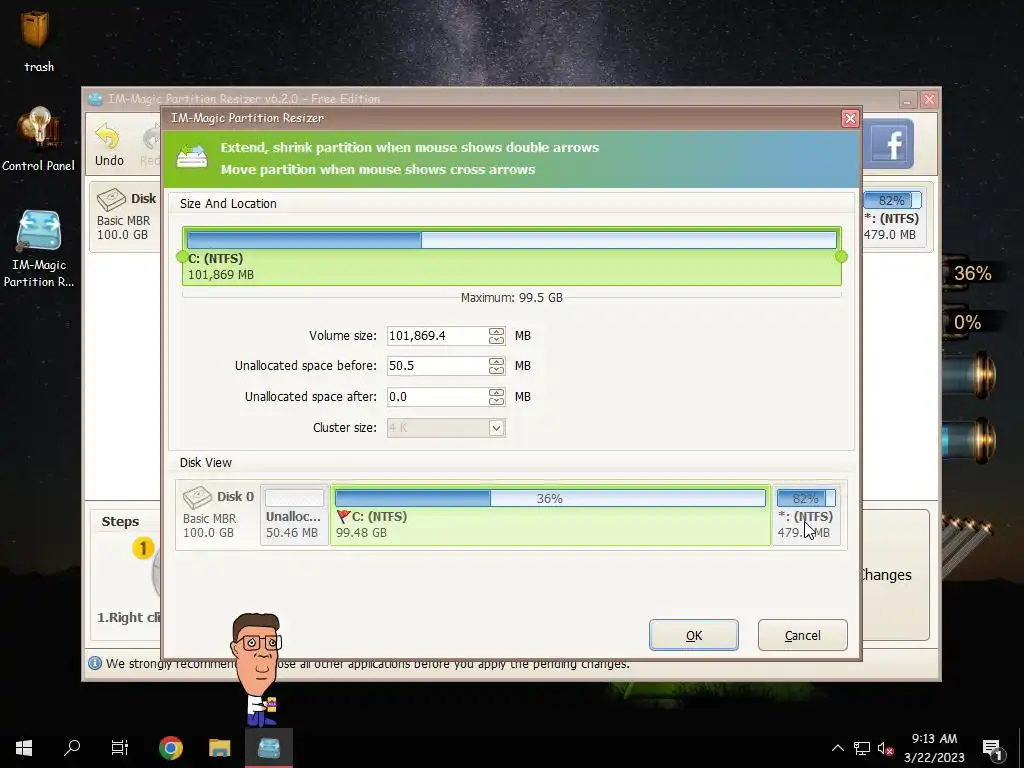Viewport: 1024px width, 768px height.
Task: Launch Google Chrome from taskbar
Action: pos(170,748)
